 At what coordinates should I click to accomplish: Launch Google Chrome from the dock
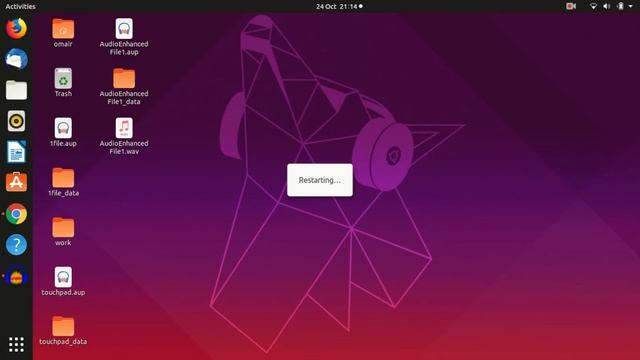(16, 213)
